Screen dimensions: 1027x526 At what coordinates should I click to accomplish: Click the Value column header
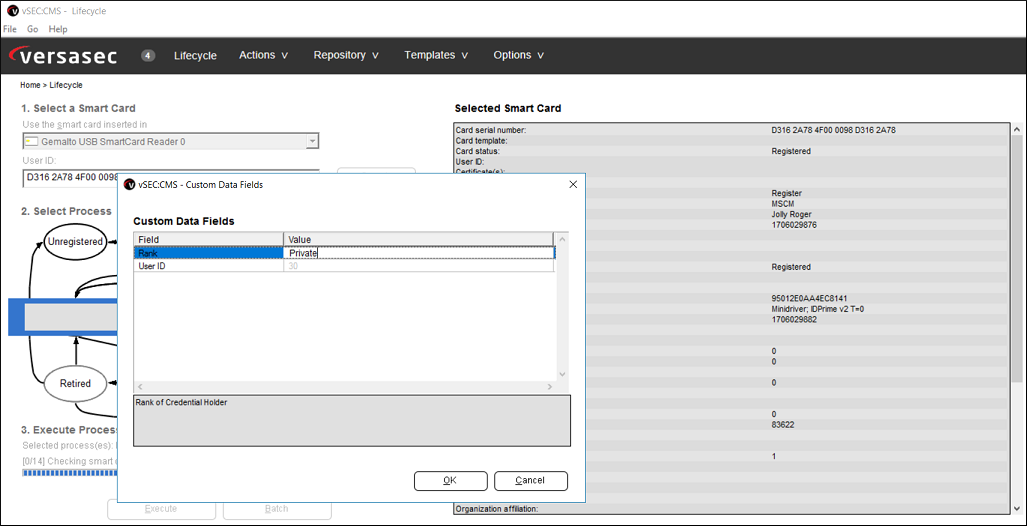pos(419,240)
